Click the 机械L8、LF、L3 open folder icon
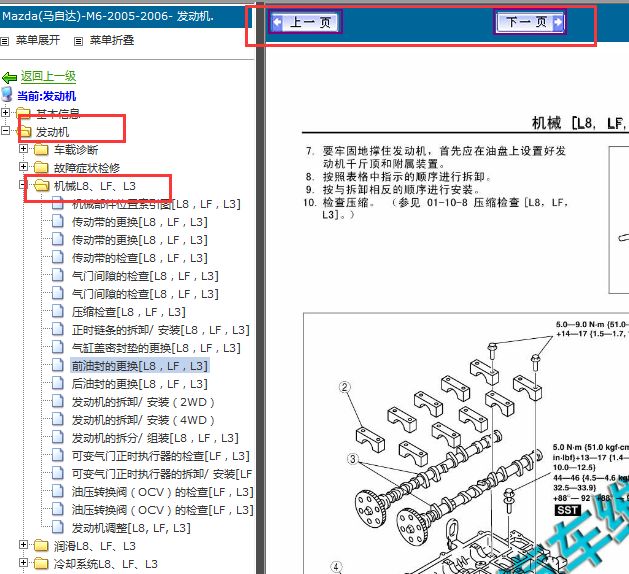This screenshot has width=629, height=574. click(41, 185)
